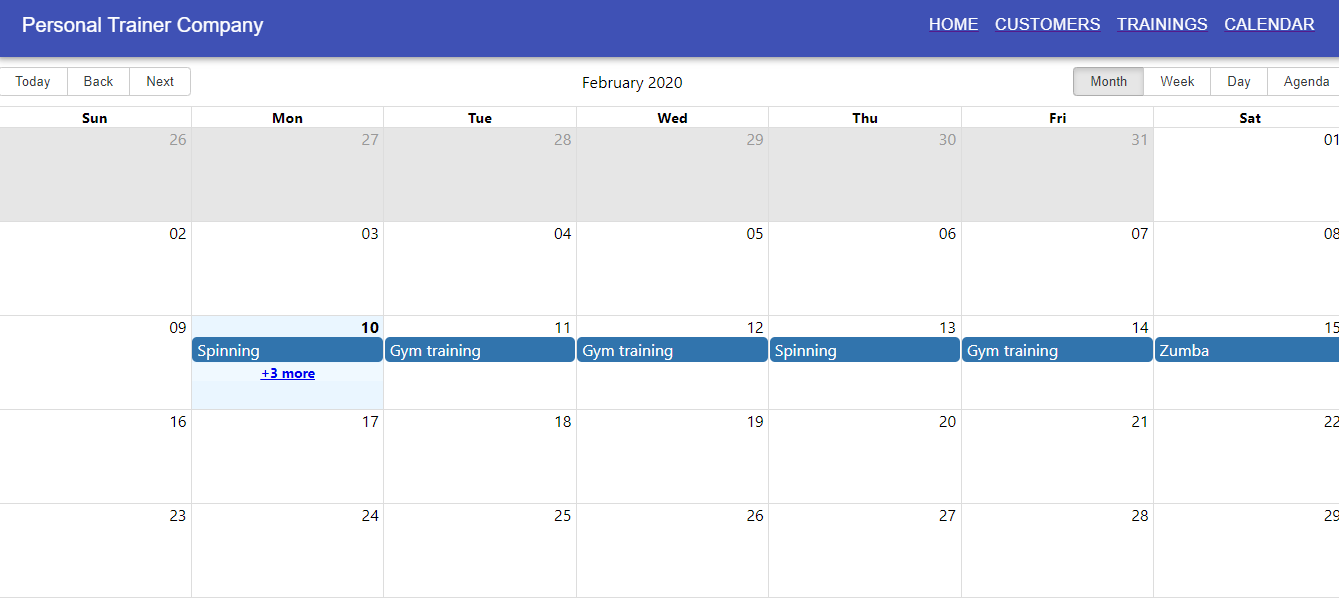This screenshot has height=603, width=1339.
Task: Go to previous month with Back
Action: coord(98,82)
